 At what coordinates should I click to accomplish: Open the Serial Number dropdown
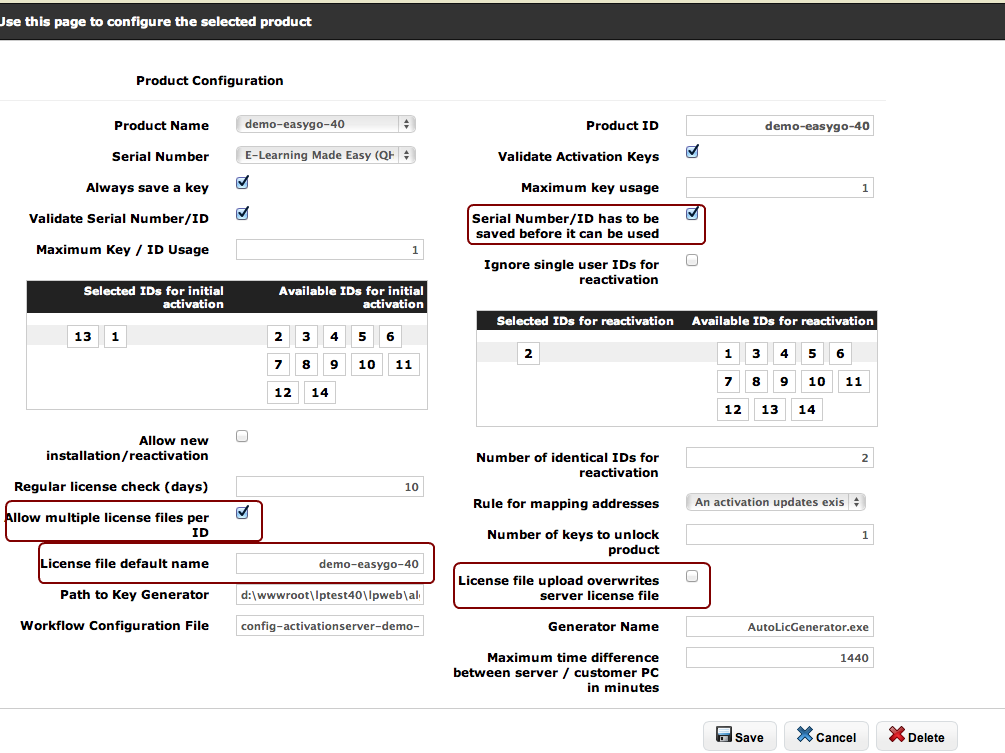click(x=326, y=155)
